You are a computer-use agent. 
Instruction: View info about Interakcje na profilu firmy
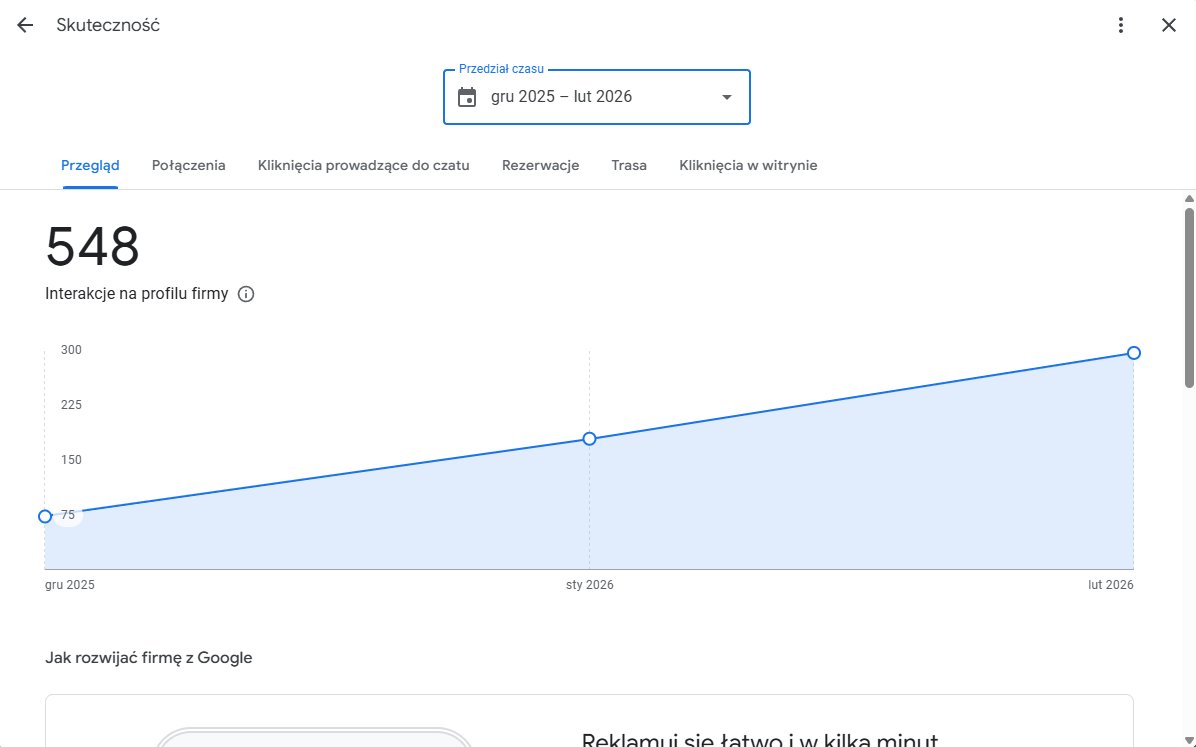[246, 293]
